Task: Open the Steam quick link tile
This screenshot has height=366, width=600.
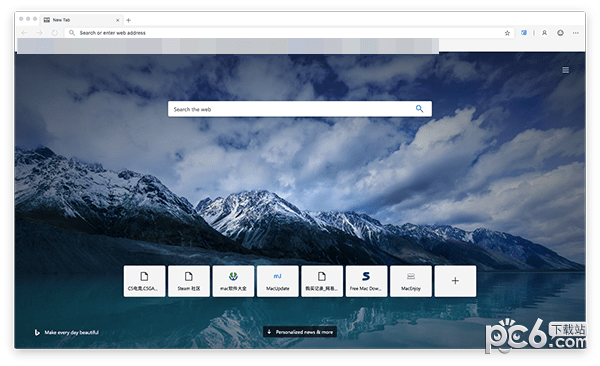Action: point(189,281)
